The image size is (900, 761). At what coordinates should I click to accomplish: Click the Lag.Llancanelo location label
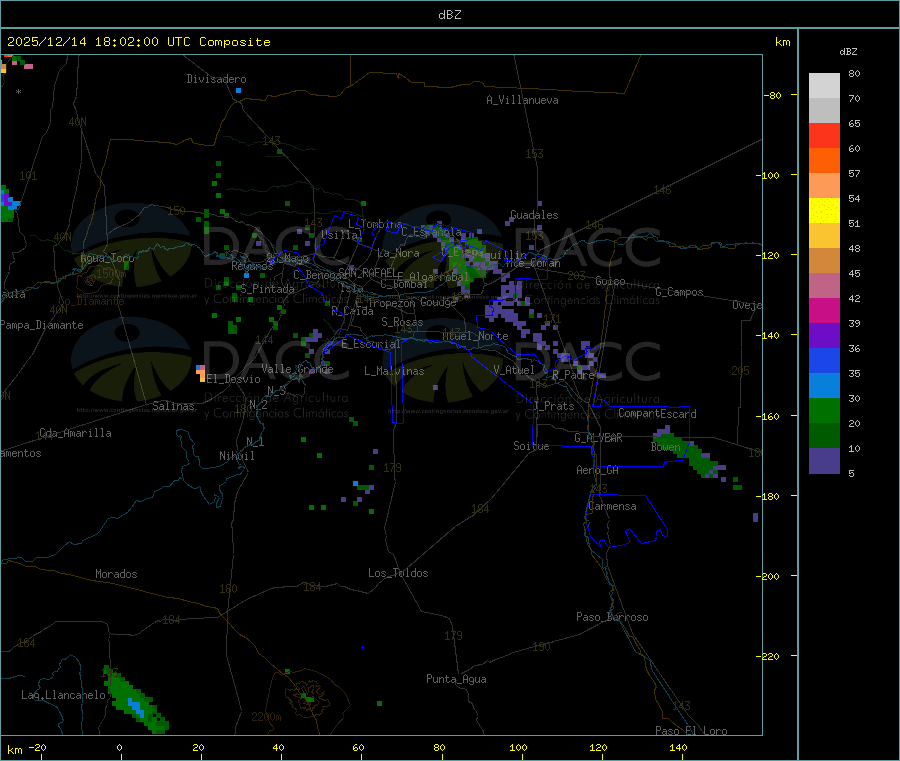point(63,695)
